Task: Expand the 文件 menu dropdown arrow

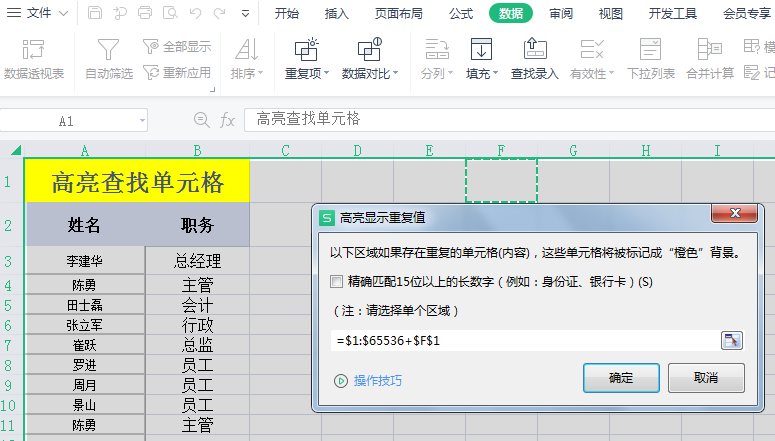Action: (63, 13)
